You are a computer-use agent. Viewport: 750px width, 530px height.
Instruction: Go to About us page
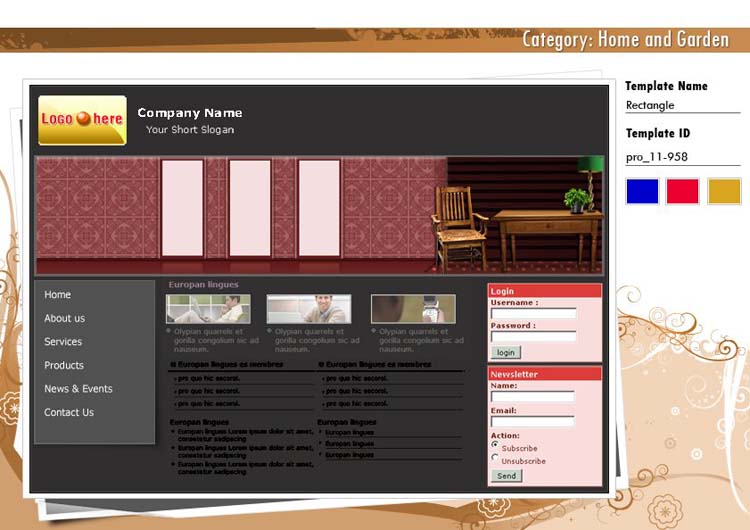[64, 319]
